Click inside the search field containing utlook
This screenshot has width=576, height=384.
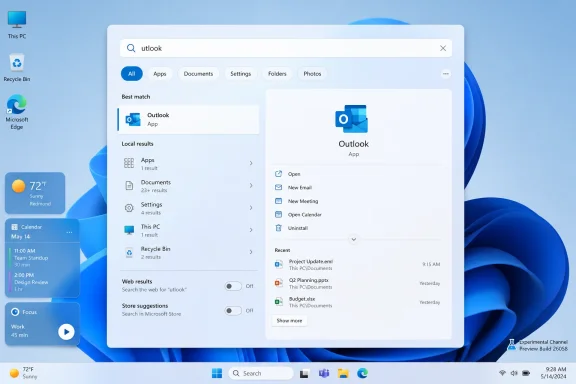286,48
